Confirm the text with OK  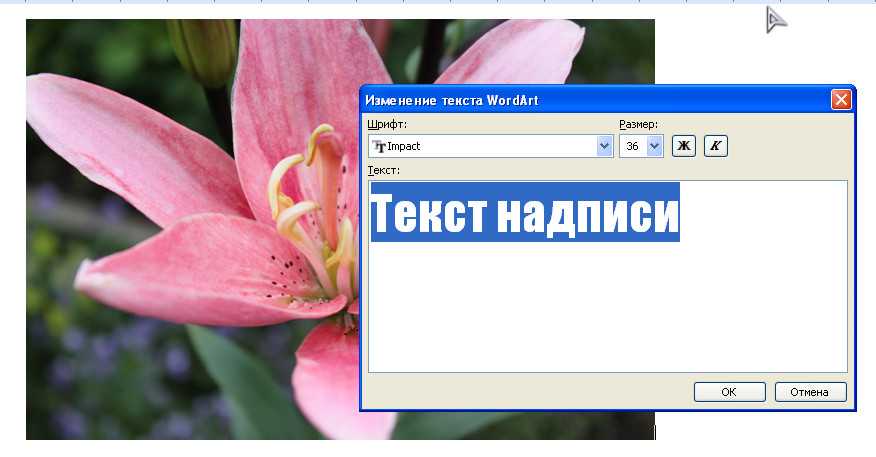coord(729,392)
